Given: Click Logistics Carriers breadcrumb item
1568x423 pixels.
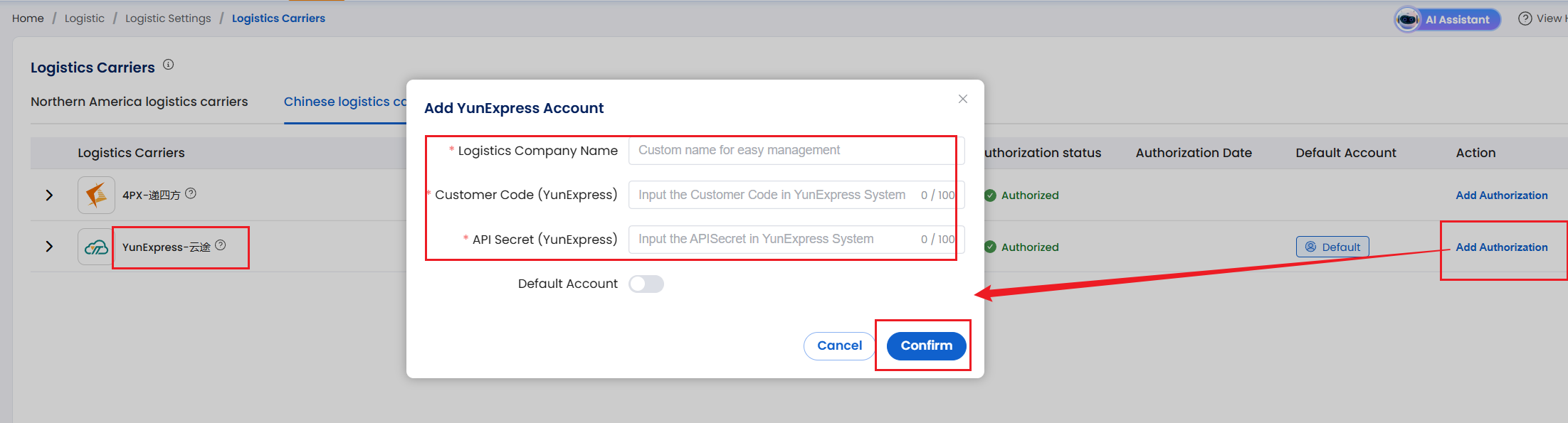Looking at the screenshot, I should tap(278, 18).
